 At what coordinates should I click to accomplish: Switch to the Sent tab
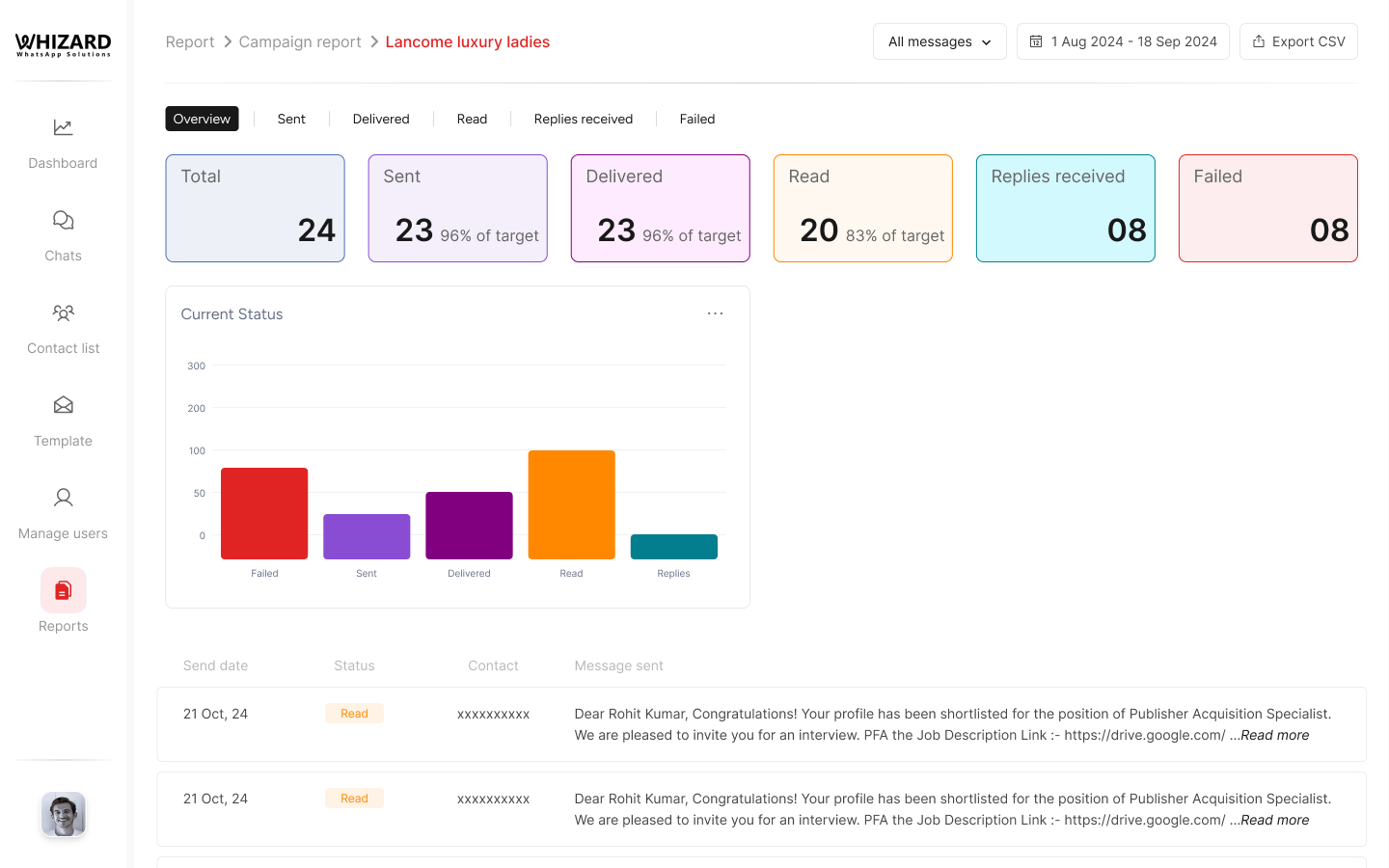click(291, 119)
